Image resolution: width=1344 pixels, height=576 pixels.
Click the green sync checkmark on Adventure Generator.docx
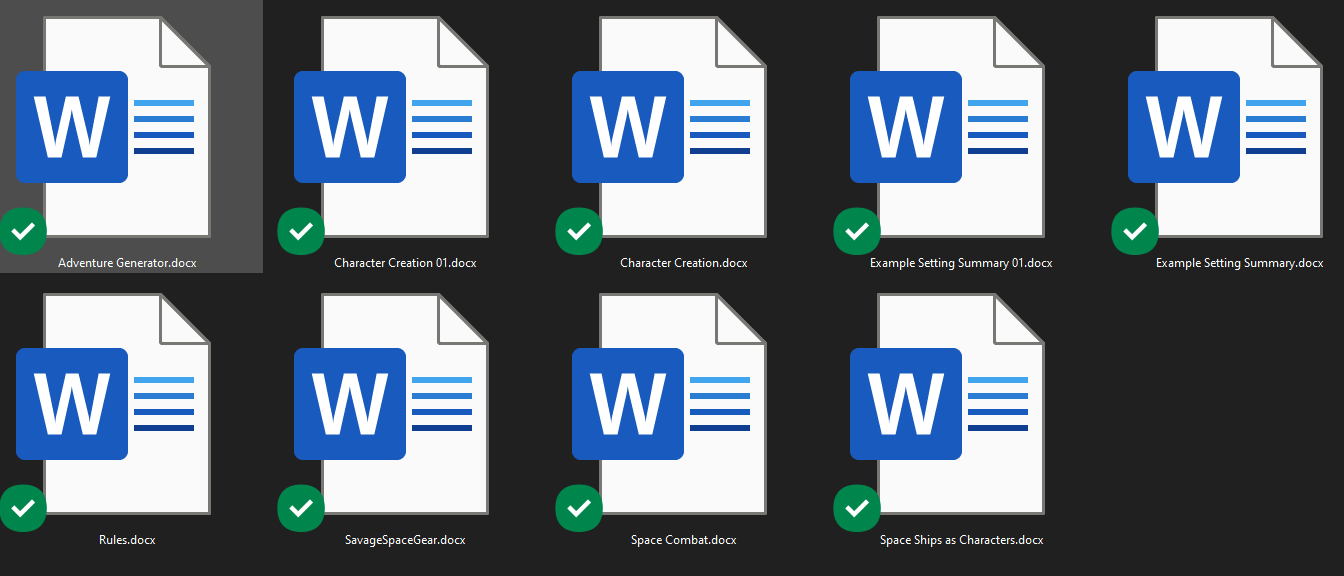pyautogui.click(x=23, y=232)
